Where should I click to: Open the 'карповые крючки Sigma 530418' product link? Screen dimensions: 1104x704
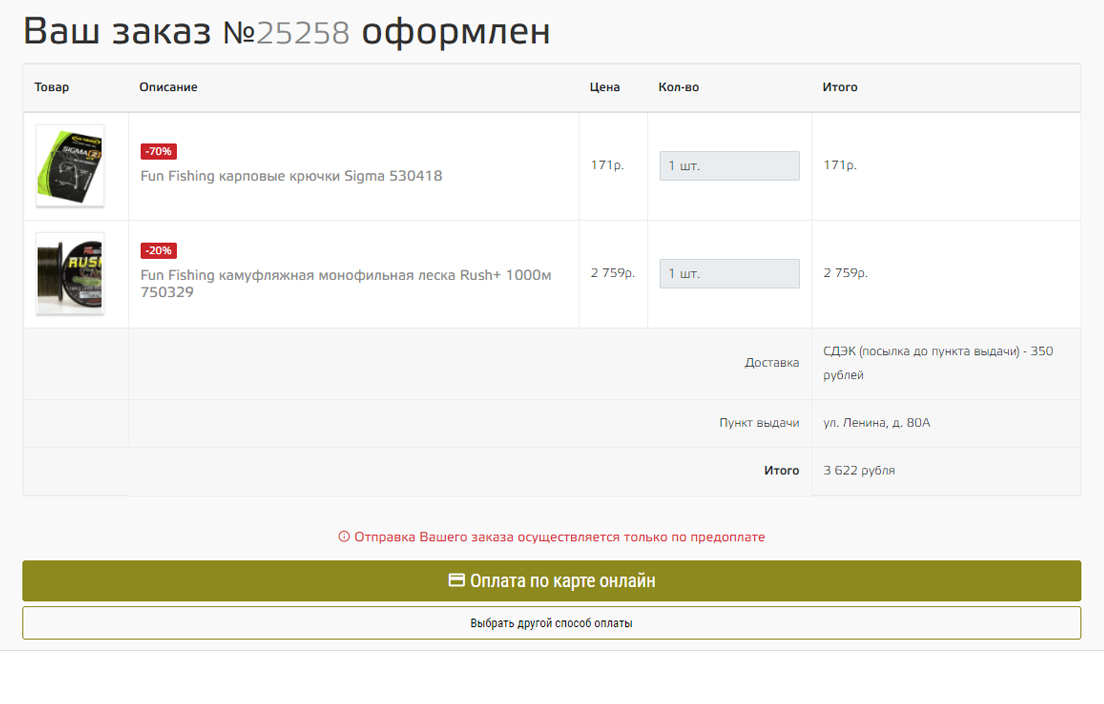291,176
